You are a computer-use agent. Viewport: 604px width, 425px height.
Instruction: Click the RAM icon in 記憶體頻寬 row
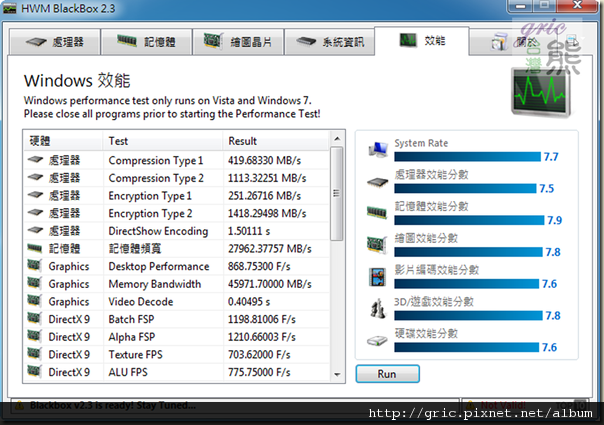click(35, 248)
